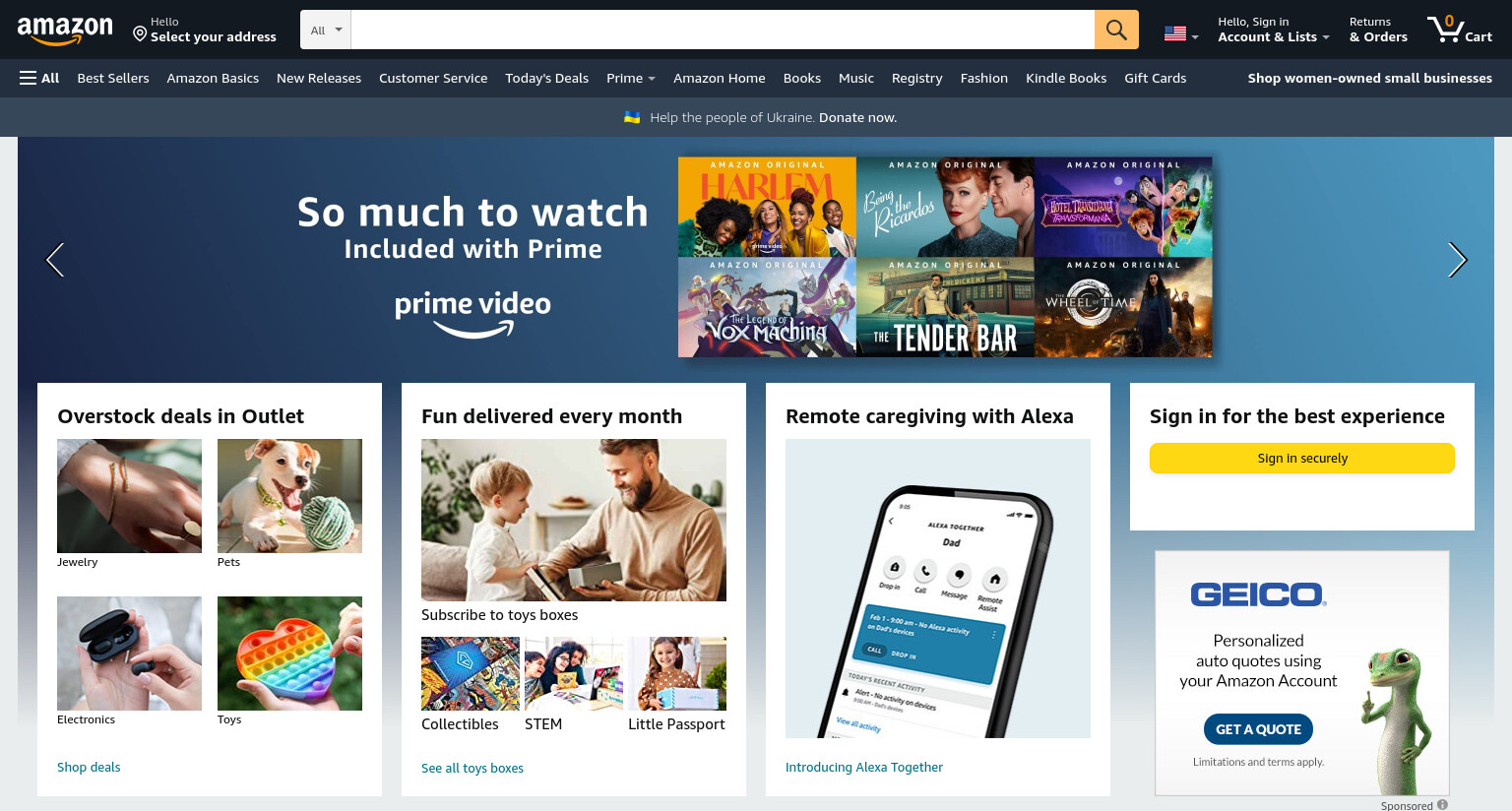Focus the Amazon search input field
This screenshot has width=1512, height=811.
point(723,30)
